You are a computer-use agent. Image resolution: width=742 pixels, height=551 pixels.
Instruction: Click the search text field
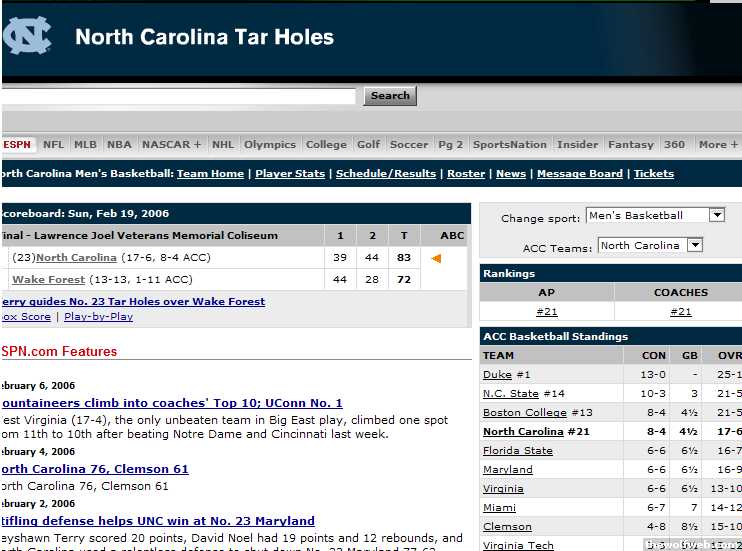180,96
